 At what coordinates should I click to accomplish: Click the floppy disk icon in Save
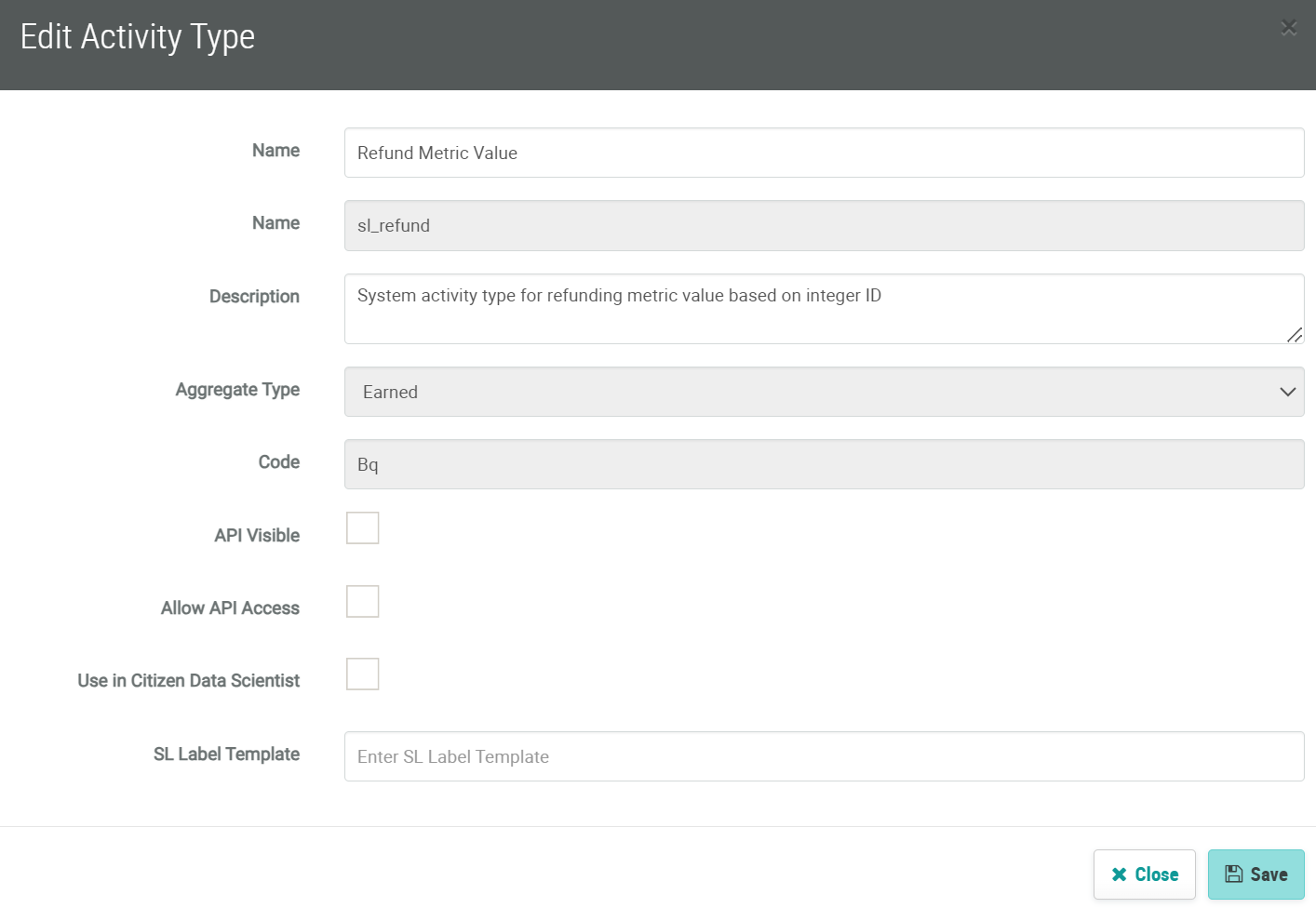[x=1233, y=874]
